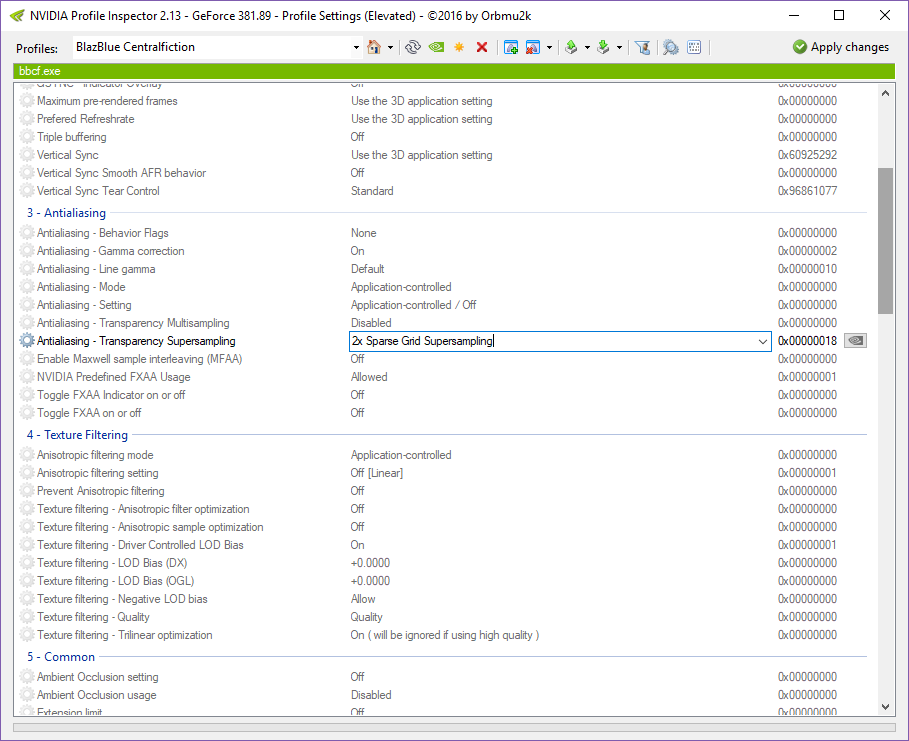Open the bit value editor icon

(x=694, y=47)
